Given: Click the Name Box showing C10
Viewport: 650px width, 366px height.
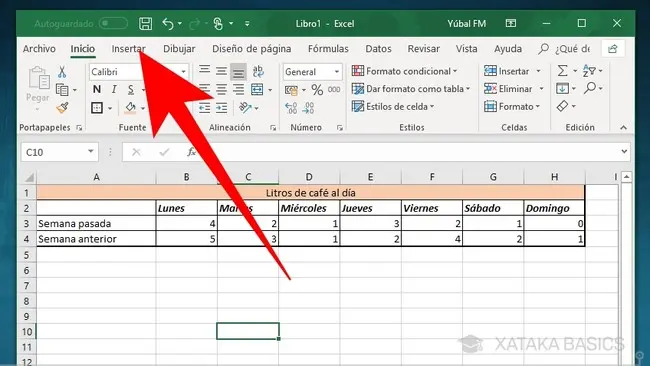Looking at the screenshot, I should [x=59, y=152].
